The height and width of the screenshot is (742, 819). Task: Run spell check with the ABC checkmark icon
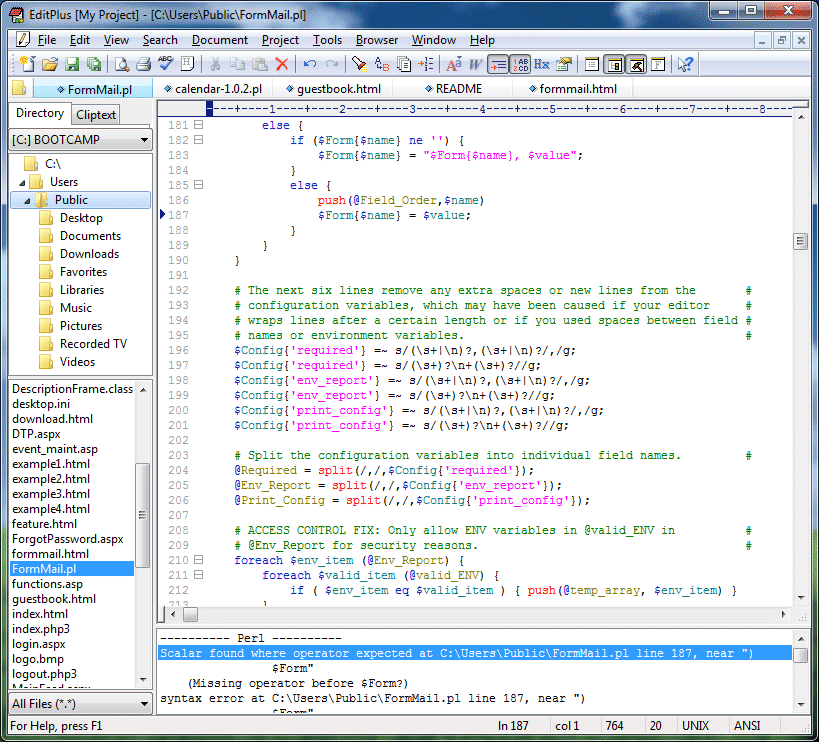click(166, 64)
